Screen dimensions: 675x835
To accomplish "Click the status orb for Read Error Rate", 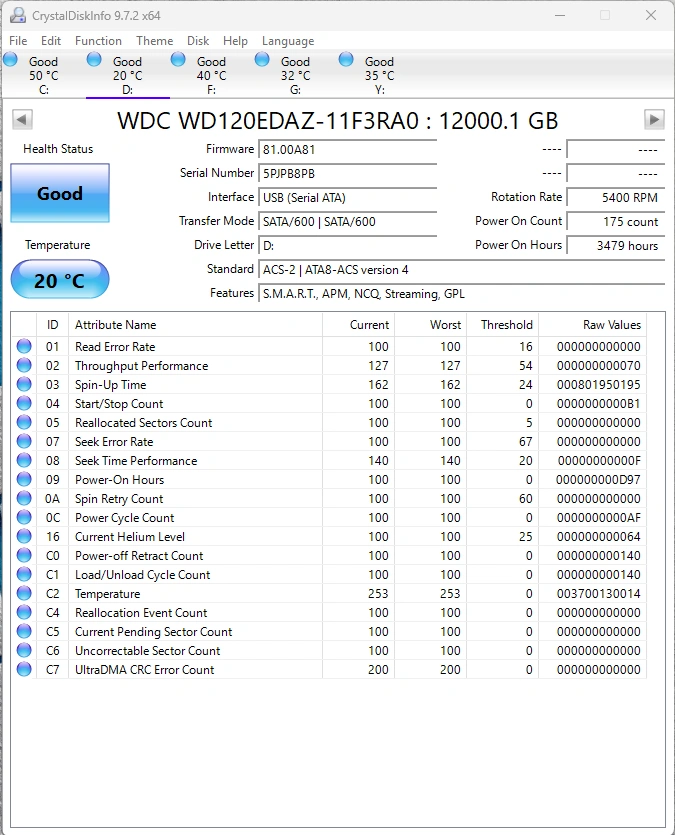I will pos(24,347).
